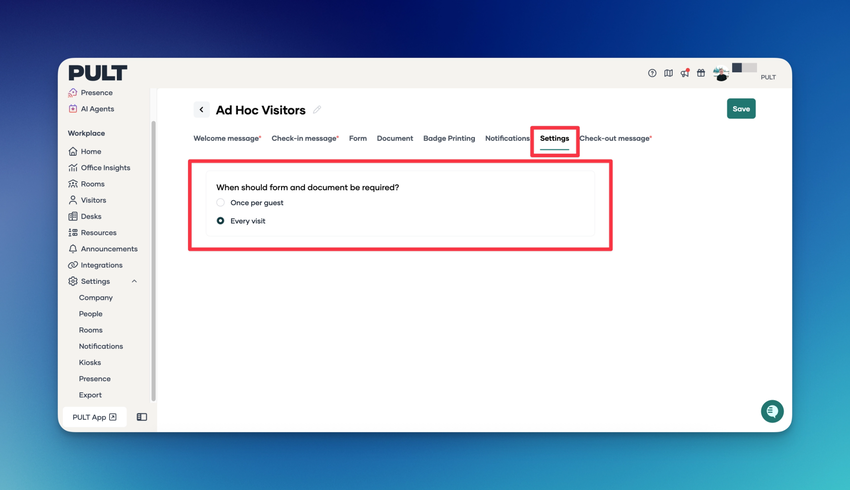Viewport: 850px width, 490px height.
Task: Select the Every visit radio button
Action: point(221,221)
